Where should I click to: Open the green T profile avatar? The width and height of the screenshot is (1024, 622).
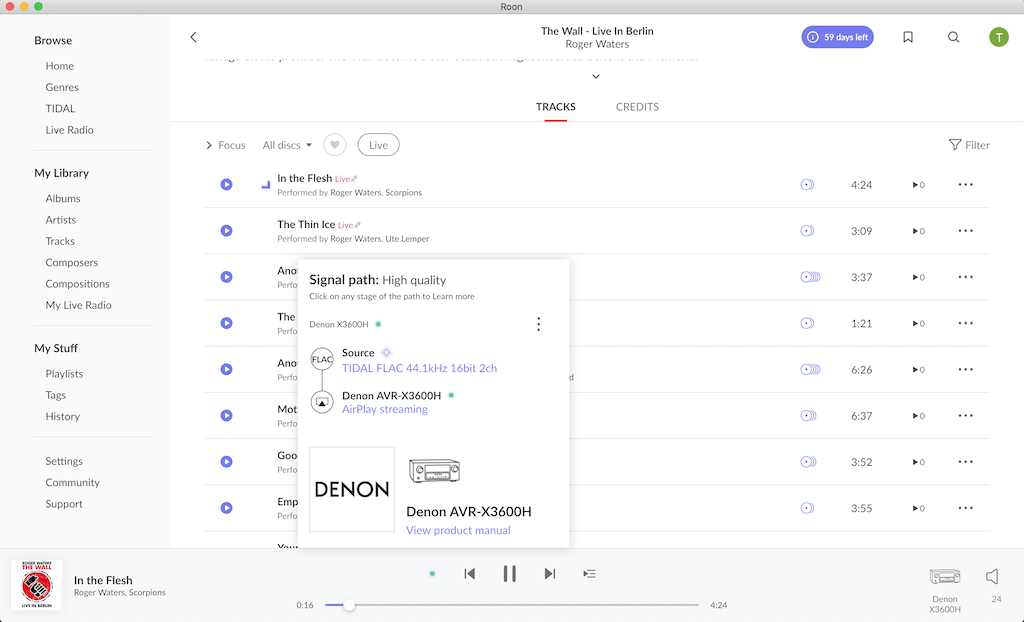999,37
